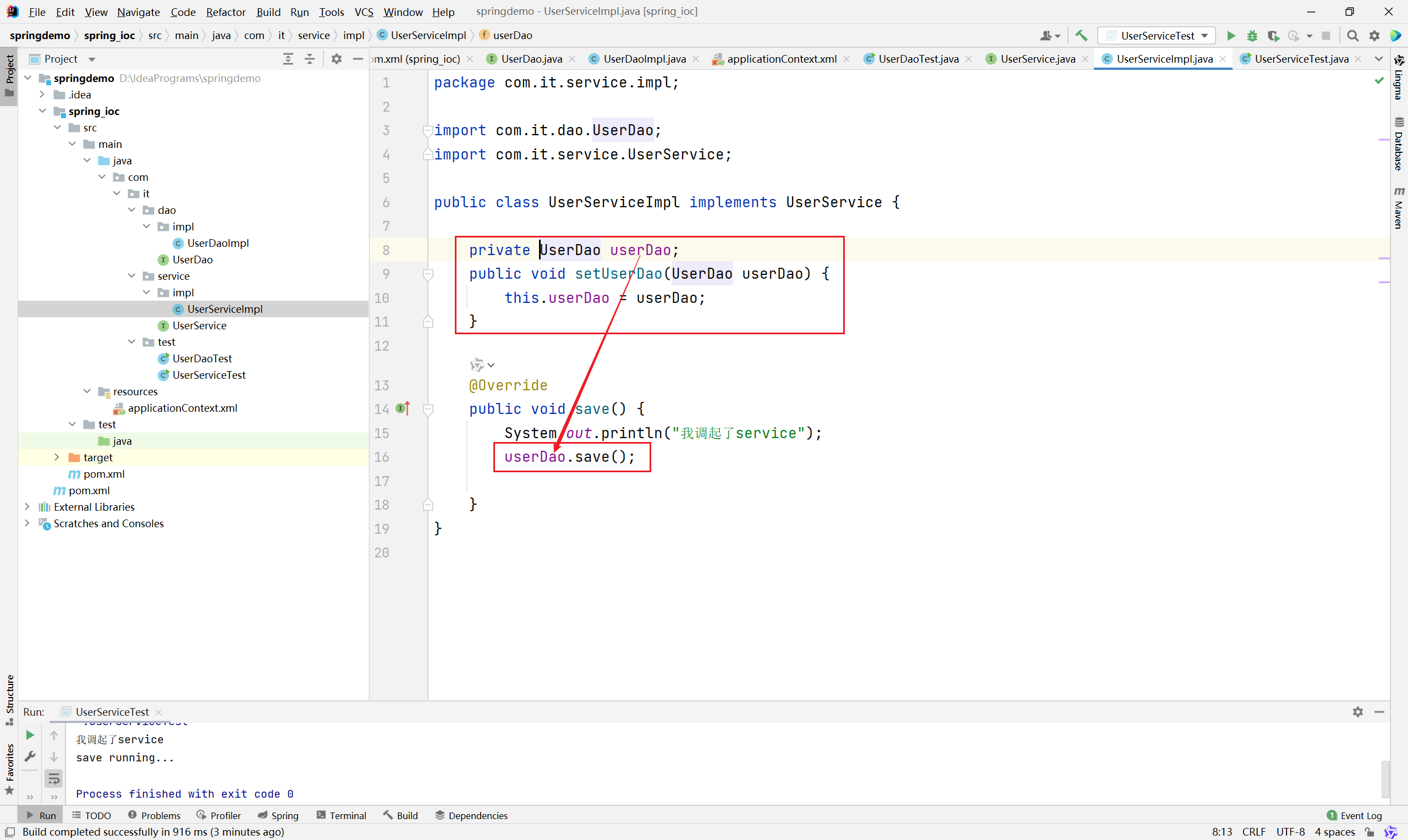Click the implements gutter icon on line 14
Image resolution: width=1408 pixels, height=840 pixels.
tap(403, 408)
